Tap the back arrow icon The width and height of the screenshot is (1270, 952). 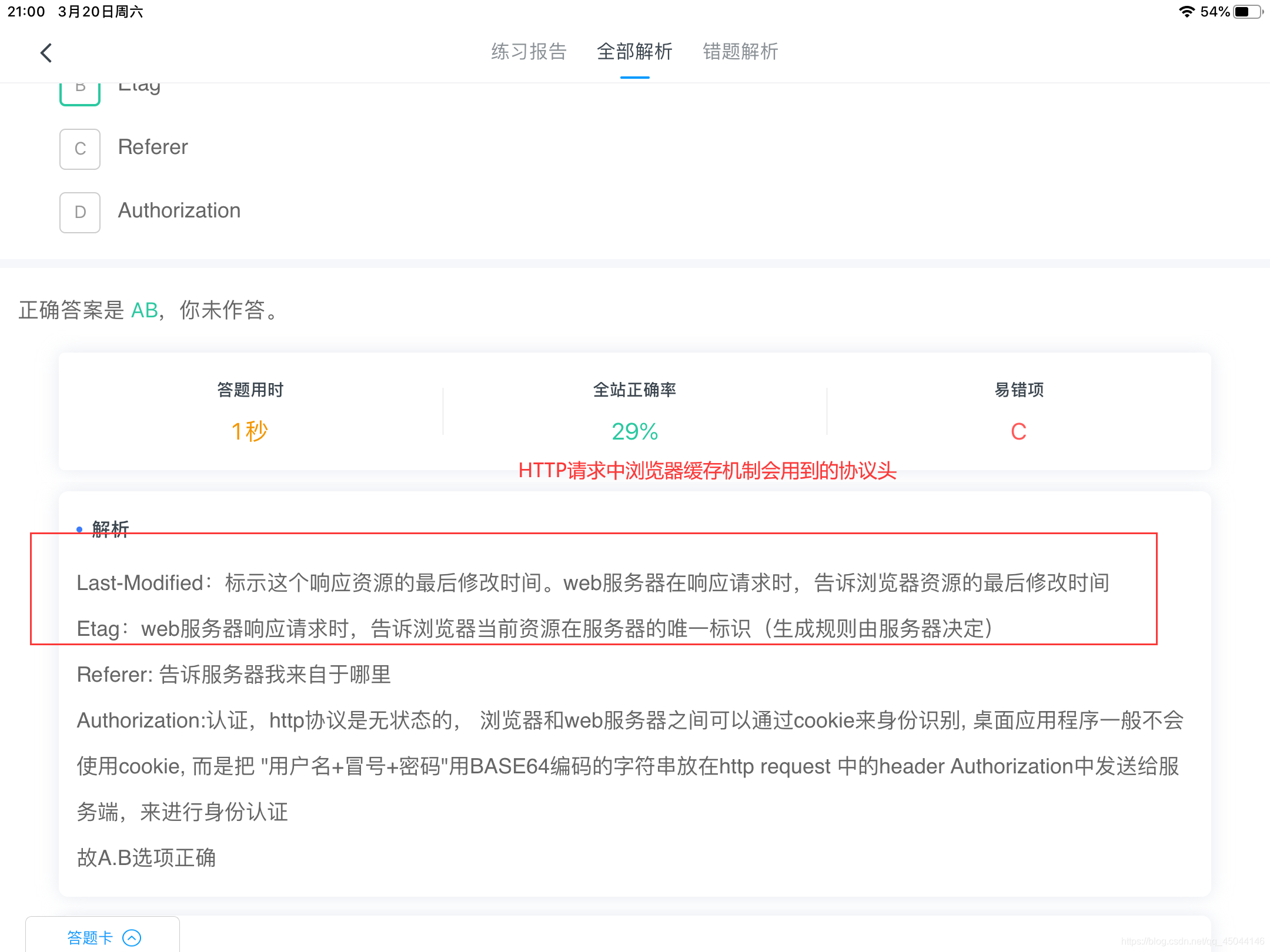click(46, 53)
